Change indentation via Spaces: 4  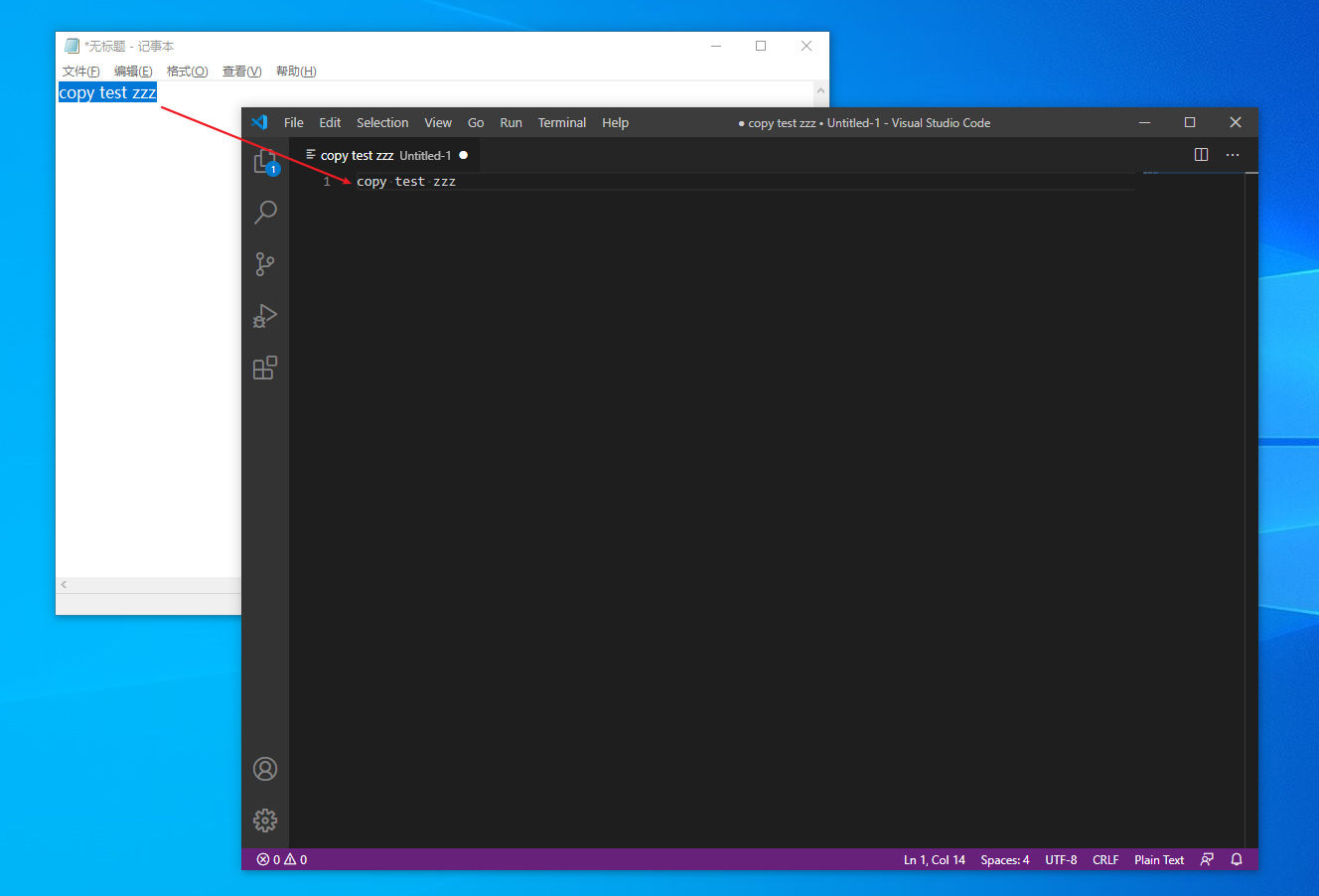click(x=1004, y=859)
